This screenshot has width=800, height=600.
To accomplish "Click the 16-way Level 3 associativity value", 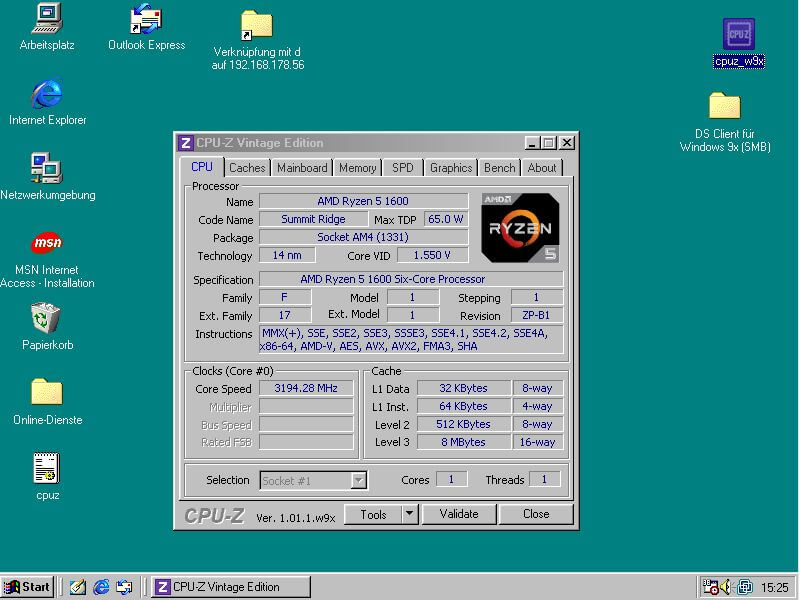I will click(538, 442).
